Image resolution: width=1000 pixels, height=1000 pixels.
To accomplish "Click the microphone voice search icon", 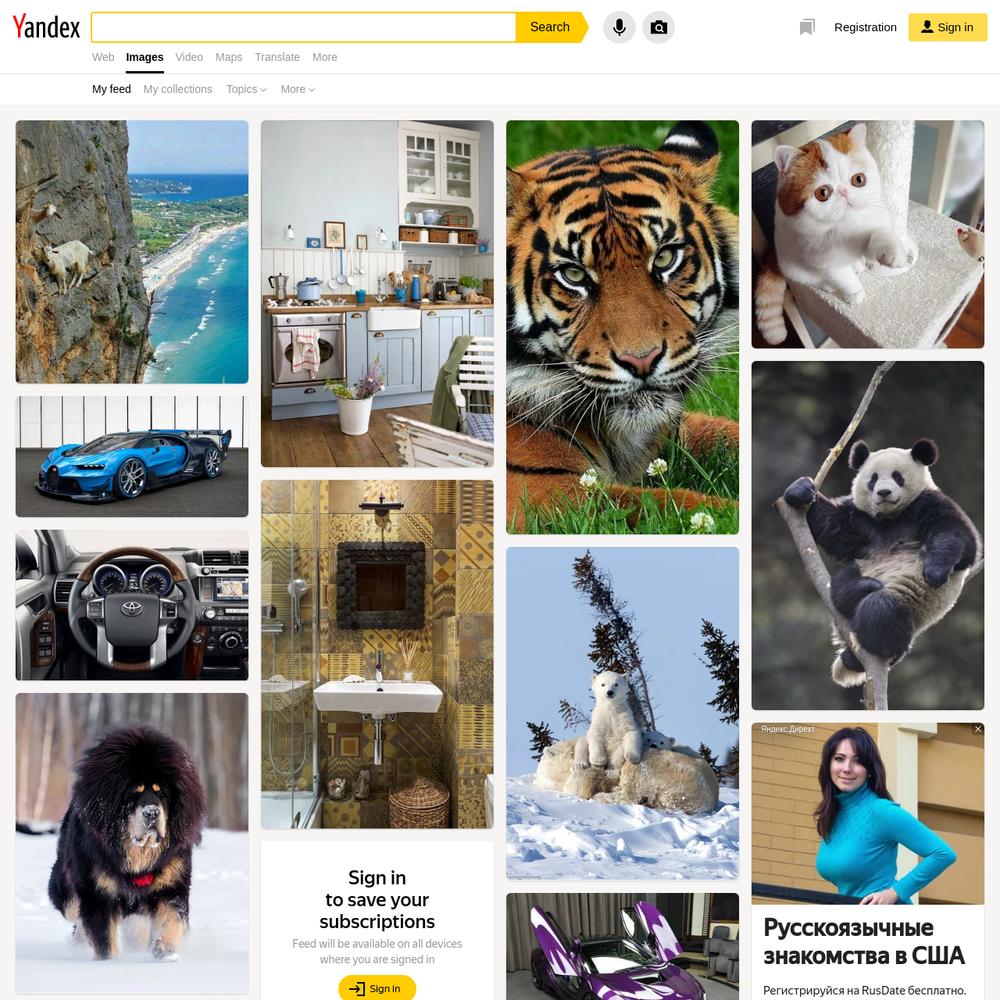I will [619, 27].
